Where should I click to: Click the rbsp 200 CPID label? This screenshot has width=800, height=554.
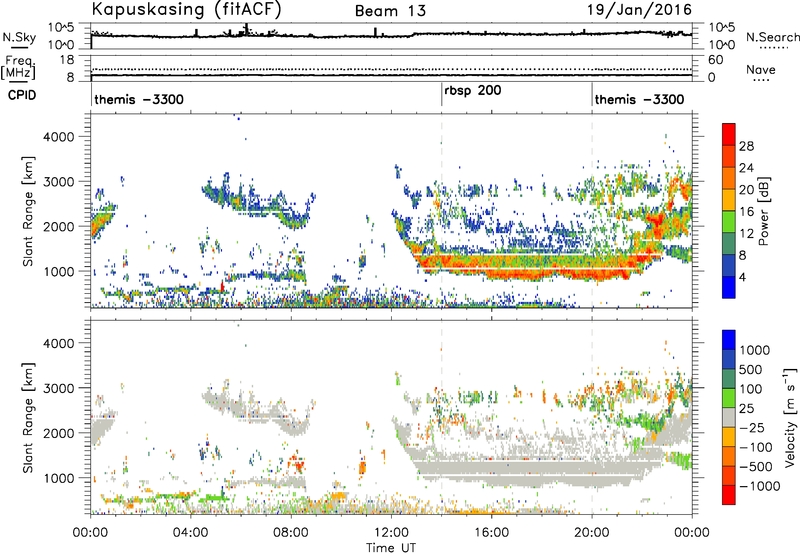coord(472,91)
